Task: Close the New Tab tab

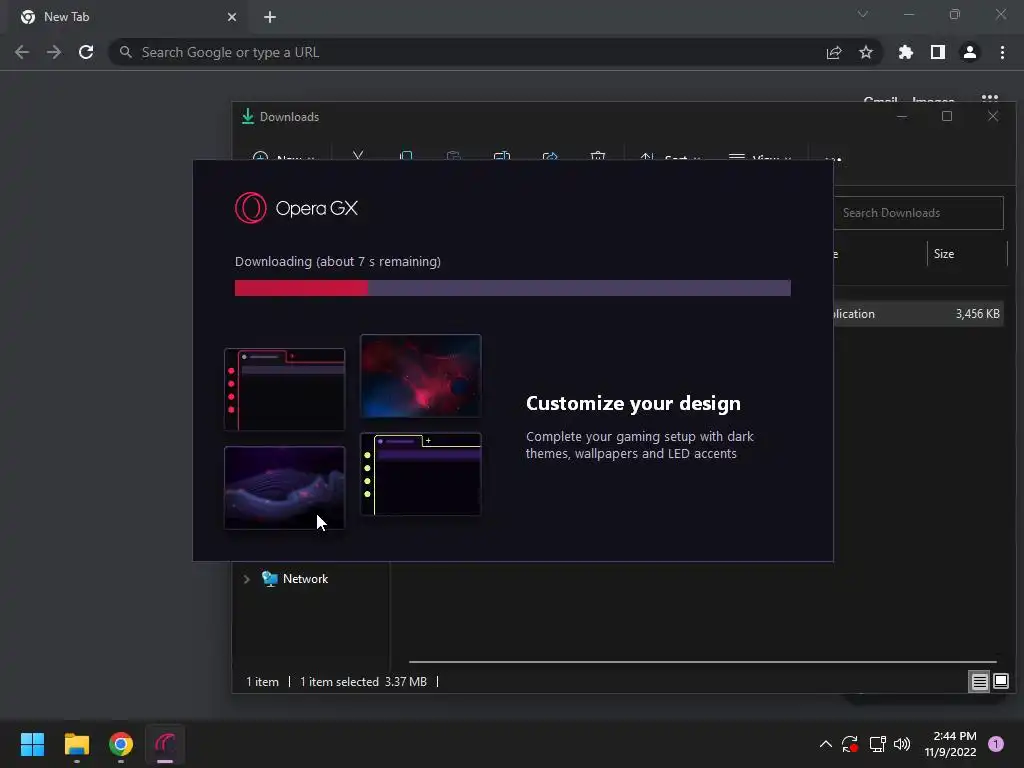Action: 232,17
